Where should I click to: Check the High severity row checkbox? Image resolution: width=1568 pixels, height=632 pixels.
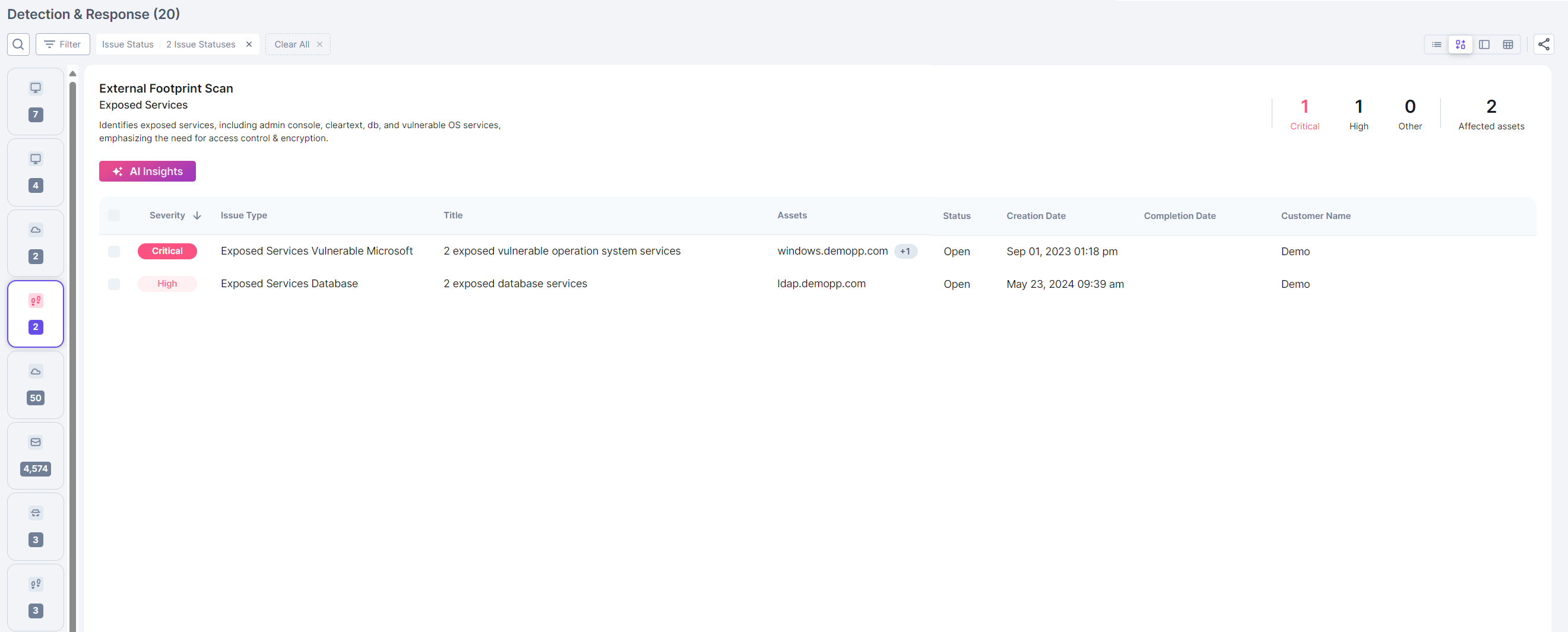coord(114,284)
